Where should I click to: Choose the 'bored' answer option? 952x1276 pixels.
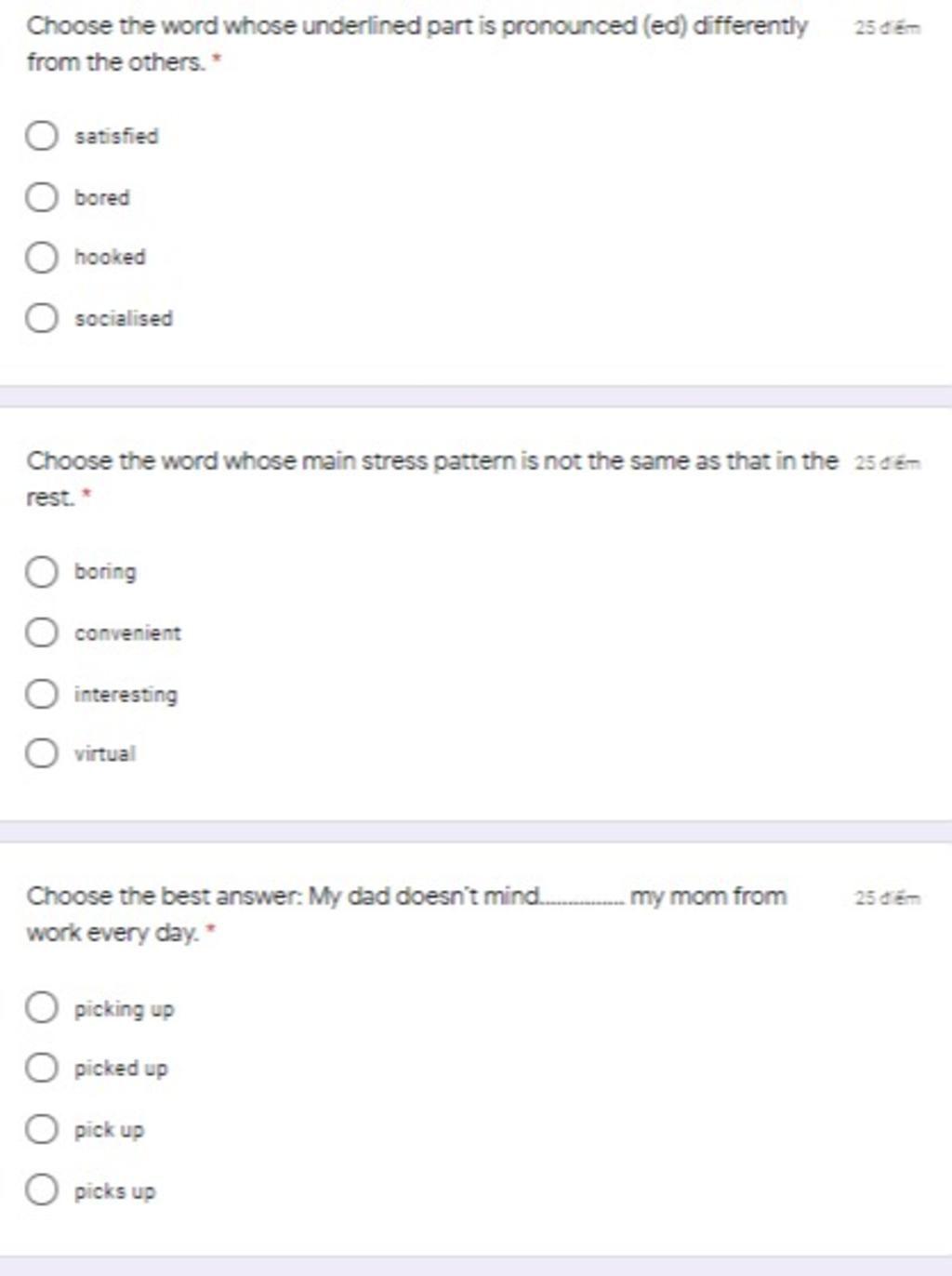(41, 197)
